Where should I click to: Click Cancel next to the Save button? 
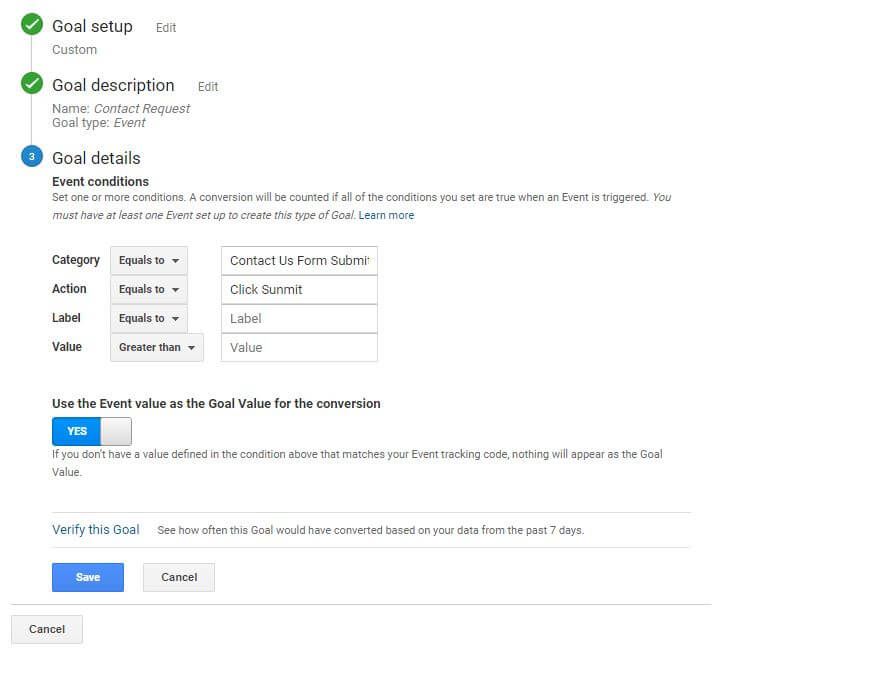179,577
